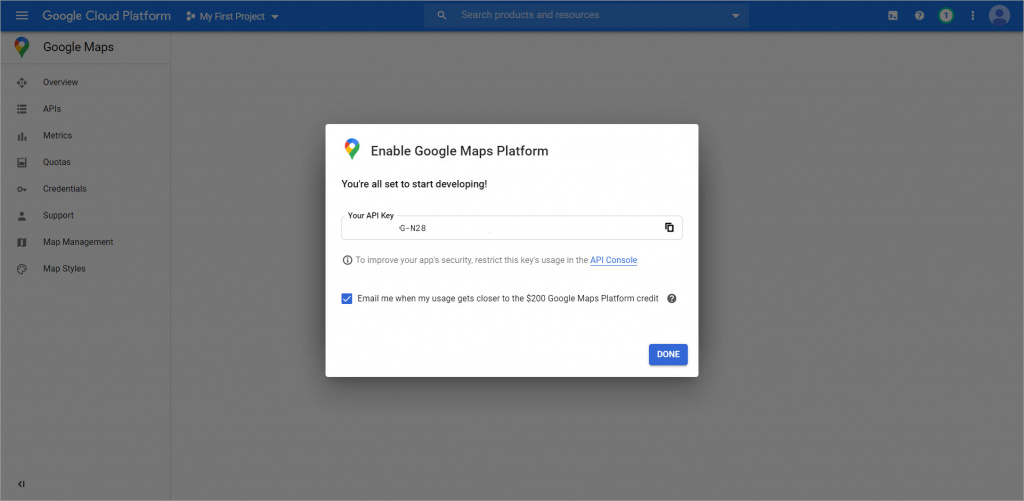Open the My First Project selector dropdown
This screenshot has height=501, width=1024.
[x=232, y=17]
